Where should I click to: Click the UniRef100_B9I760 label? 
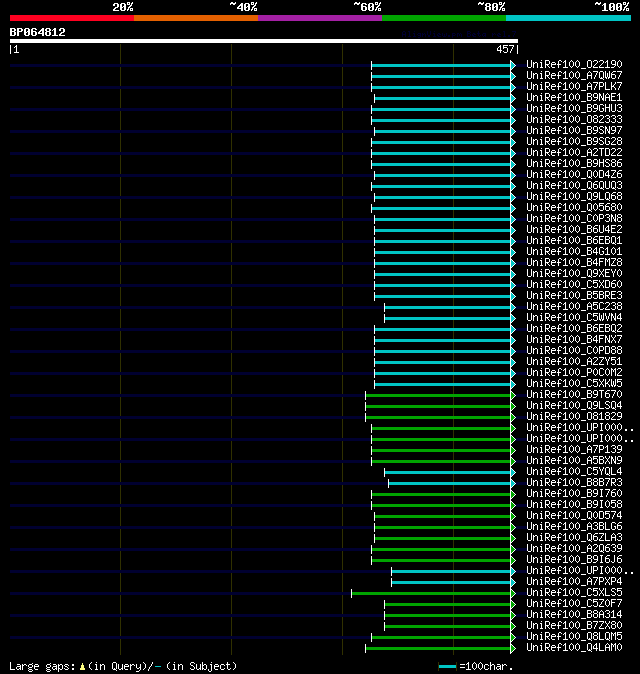574,494
